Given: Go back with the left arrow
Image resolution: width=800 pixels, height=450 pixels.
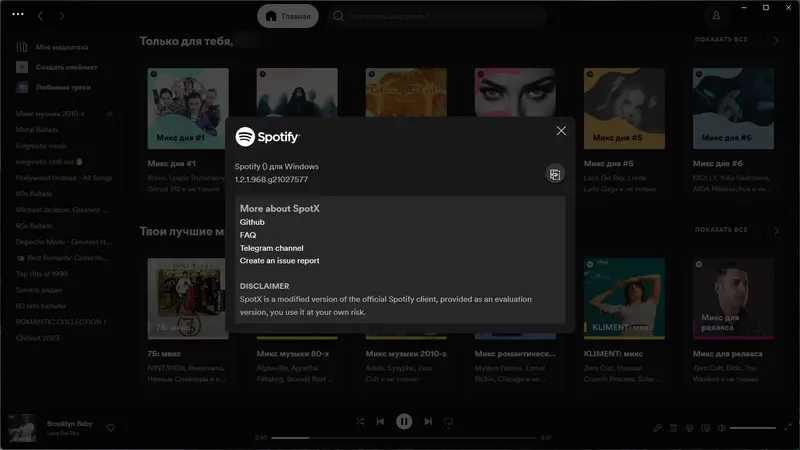Looking at the screenshot, I should pos(40,16).
